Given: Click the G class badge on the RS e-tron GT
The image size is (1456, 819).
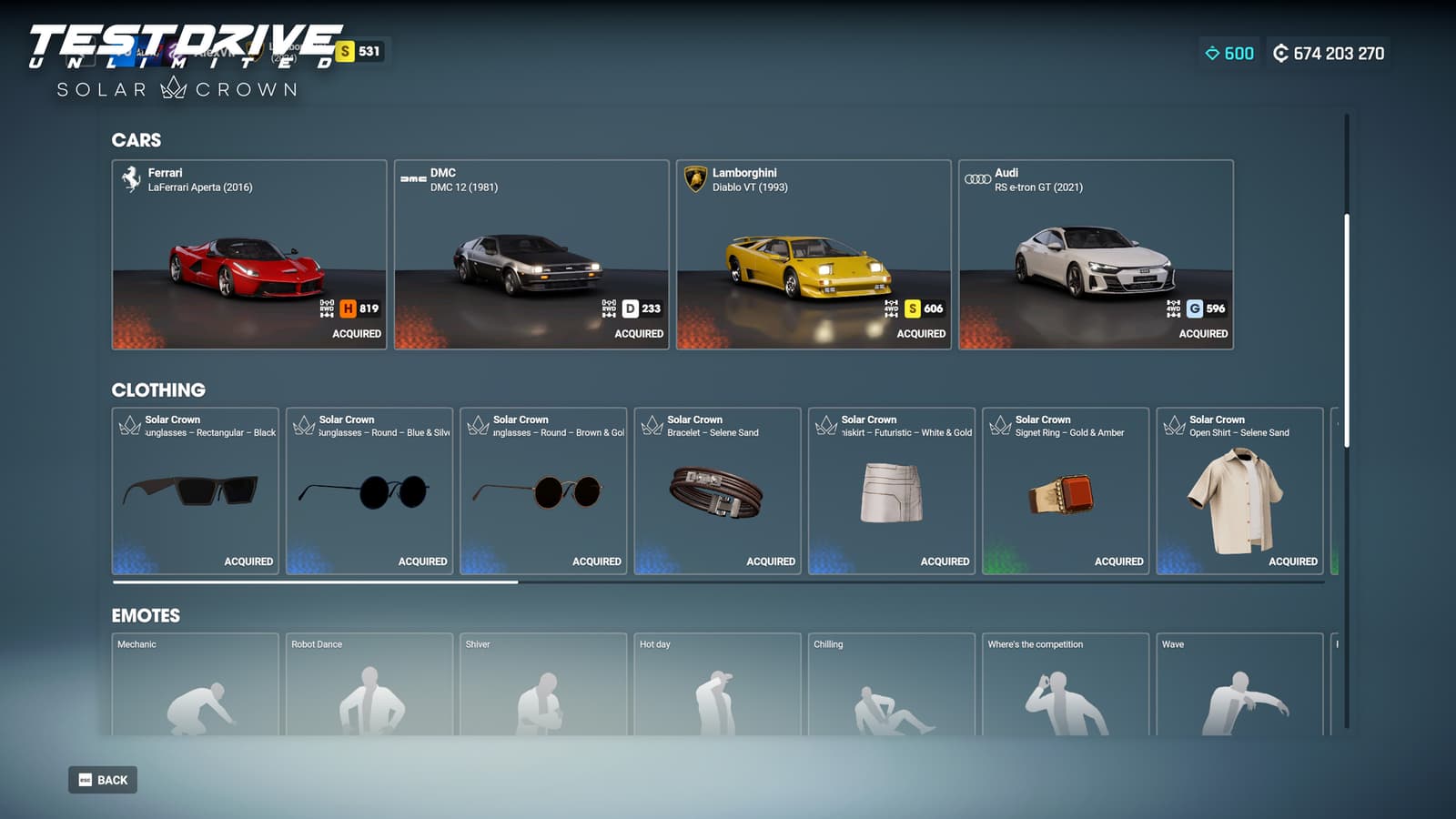Looking at the screenshot, I should click(x=1194, y=308).
